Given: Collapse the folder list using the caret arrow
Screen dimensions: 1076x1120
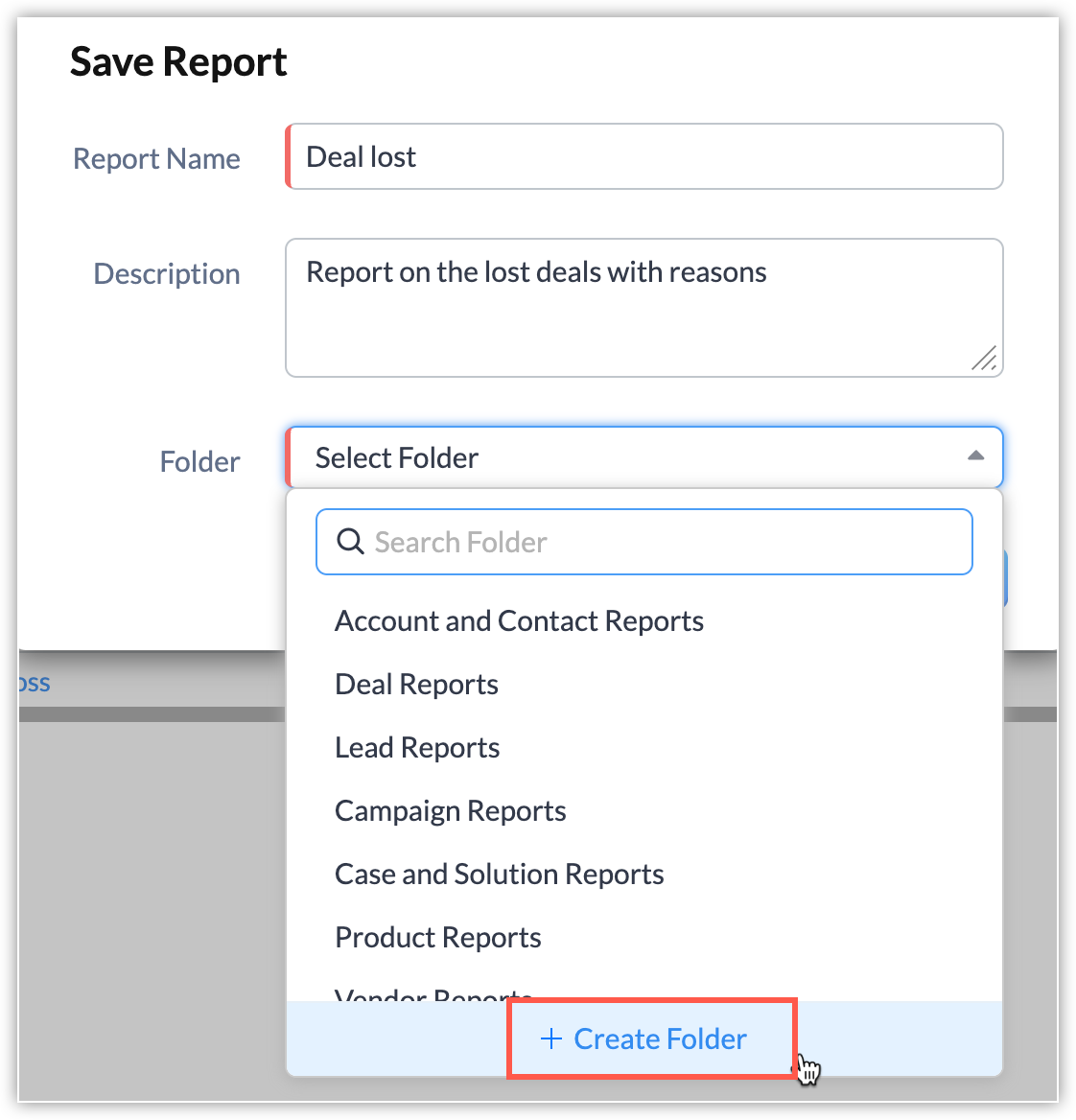Looking at the screenshot, I should (975, 456).
